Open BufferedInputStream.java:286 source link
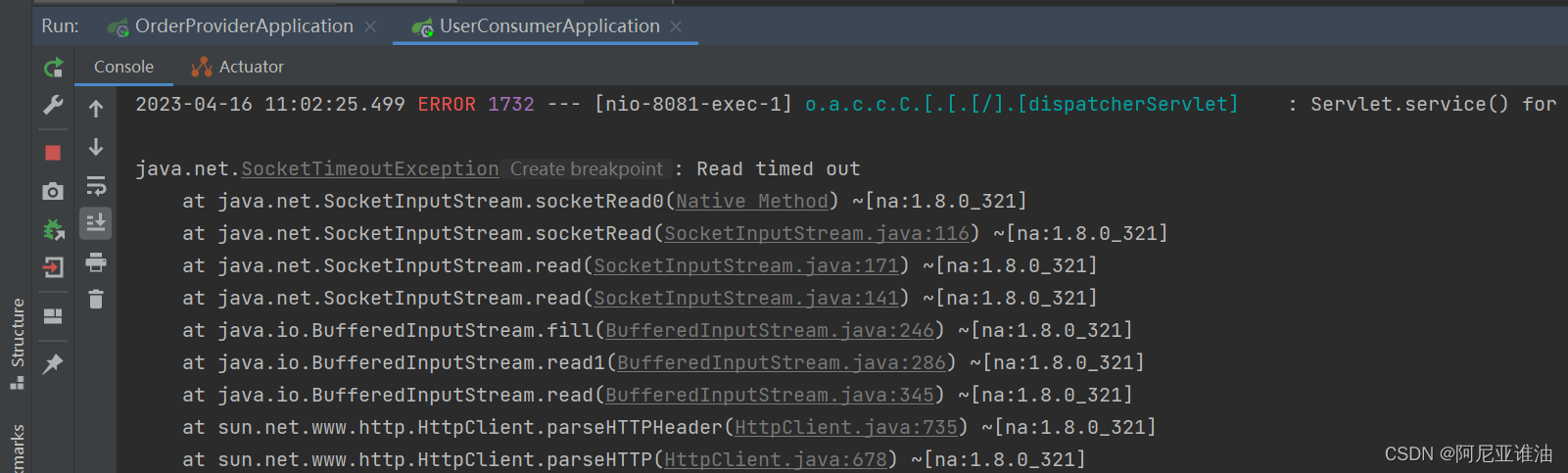1568x473 pixels. [x=782, y=362]
